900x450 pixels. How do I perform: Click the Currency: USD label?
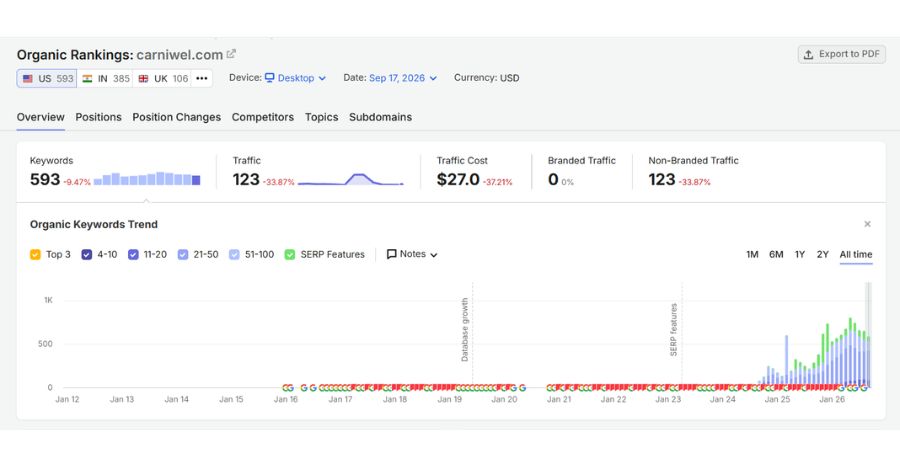pos(487,78)
